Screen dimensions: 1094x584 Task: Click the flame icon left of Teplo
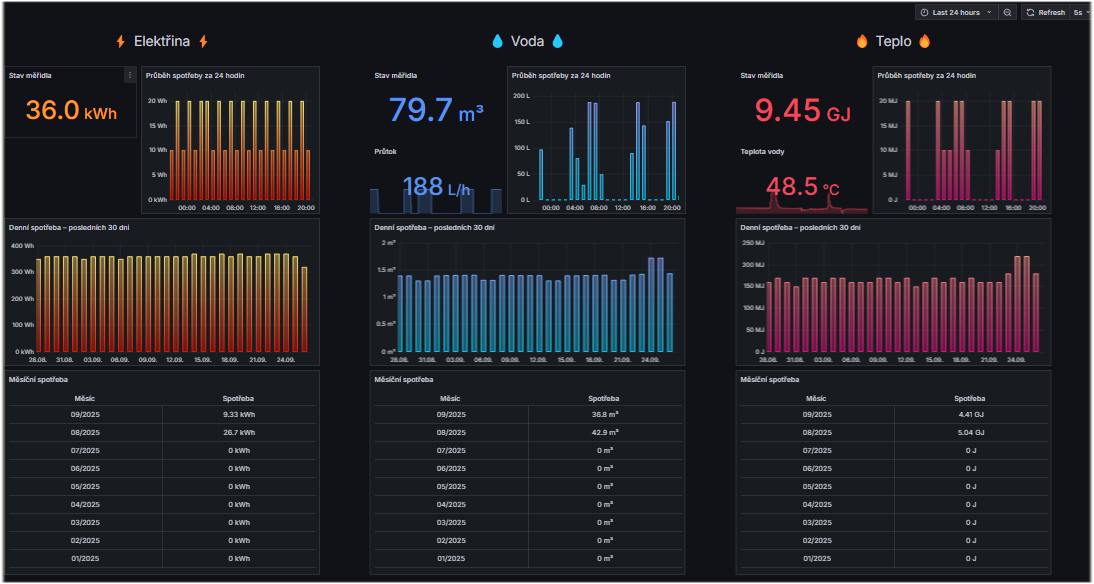coord(862,42)
